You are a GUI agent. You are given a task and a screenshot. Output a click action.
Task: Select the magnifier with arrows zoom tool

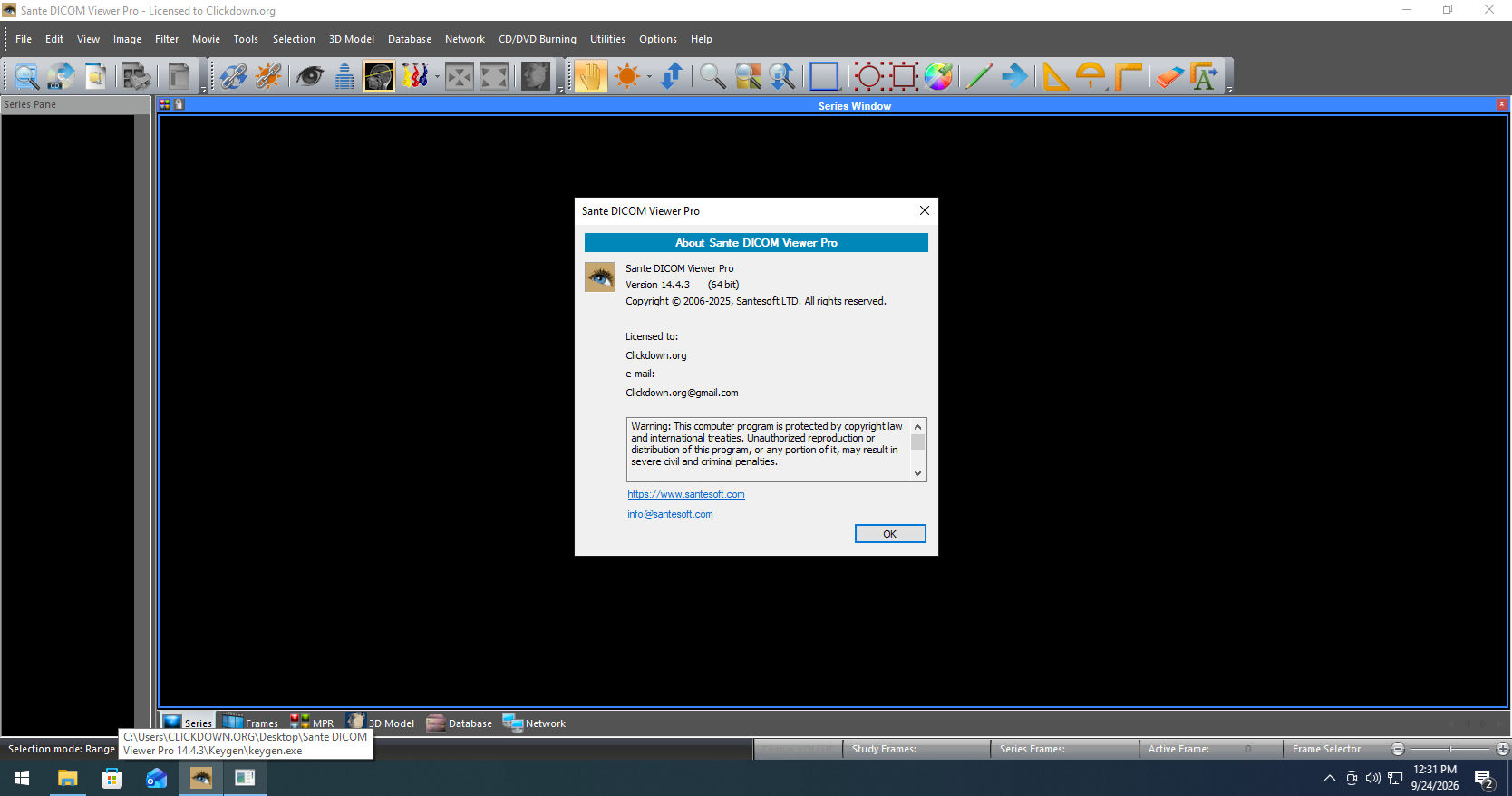pyautogui.click(x=782, y=76)
